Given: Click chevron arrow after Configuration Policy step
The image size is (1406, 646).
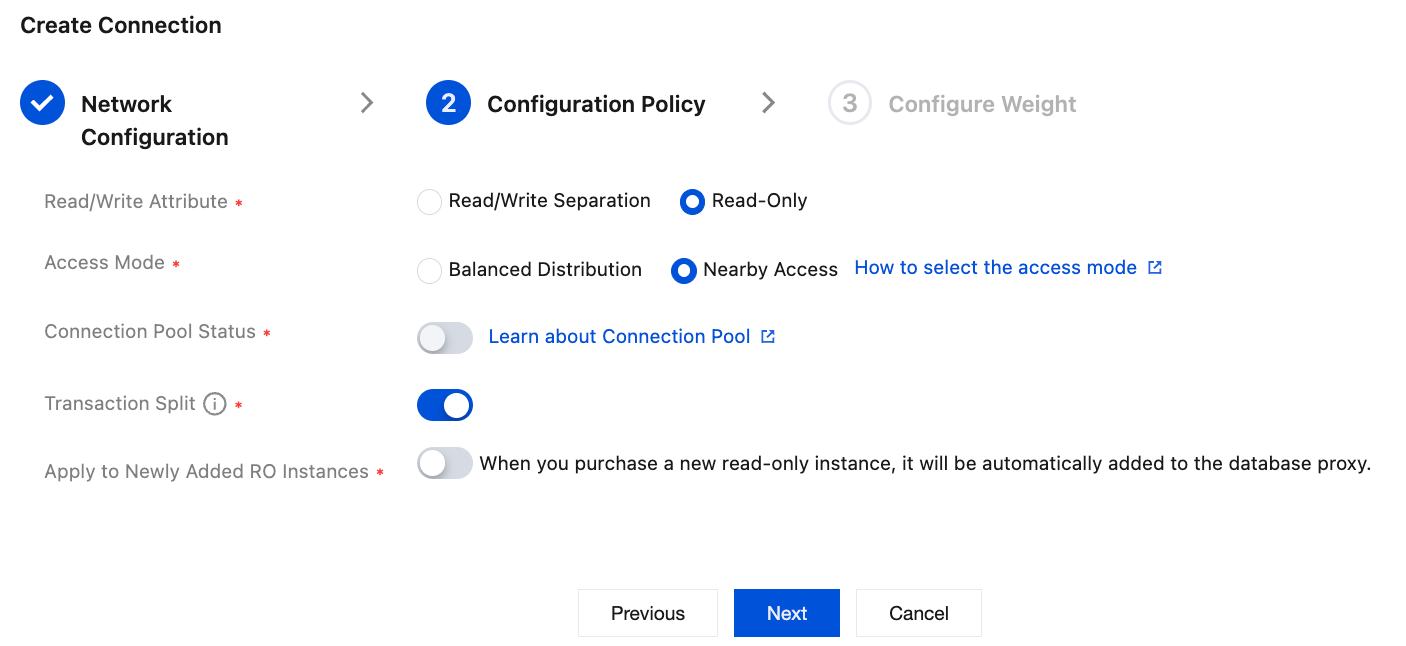Looking at the screenshot, I should 768,102.
